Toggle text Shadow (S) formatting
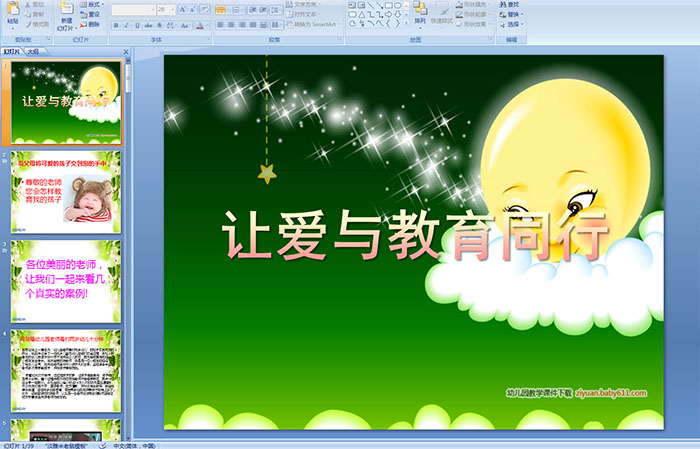 (160, 25)
